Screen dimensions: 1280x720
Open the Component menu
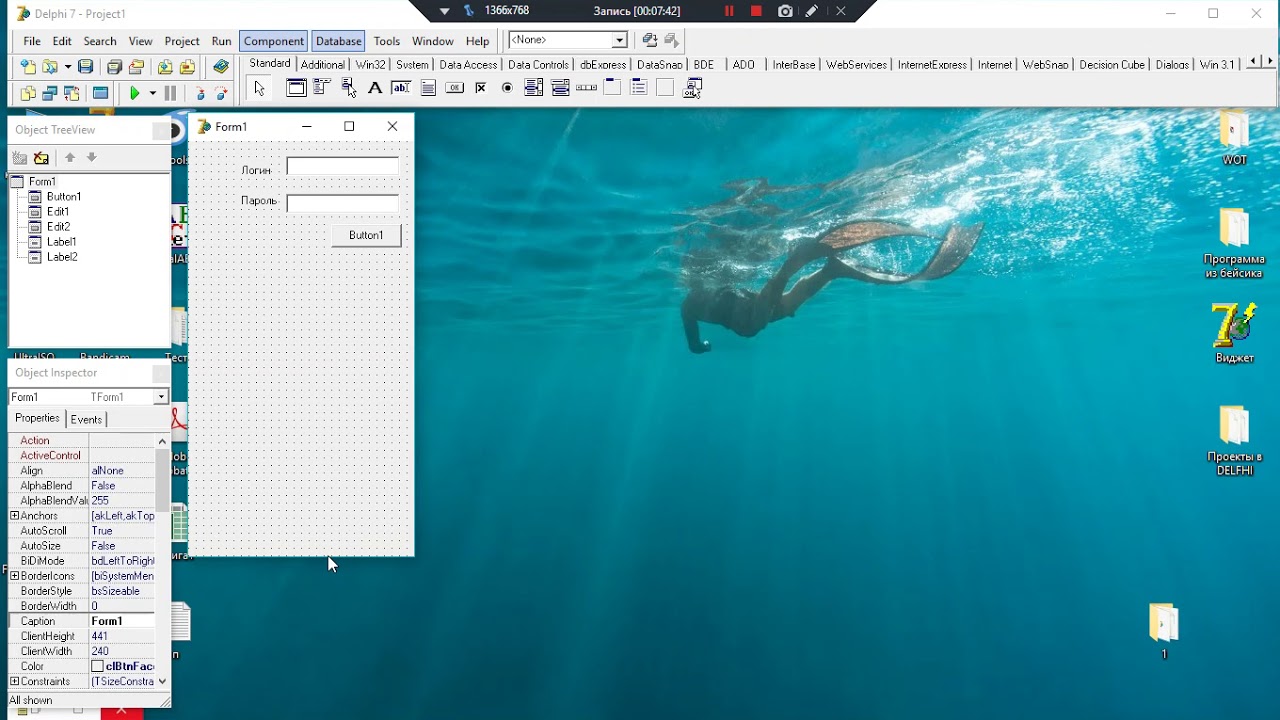coord(273,41)
